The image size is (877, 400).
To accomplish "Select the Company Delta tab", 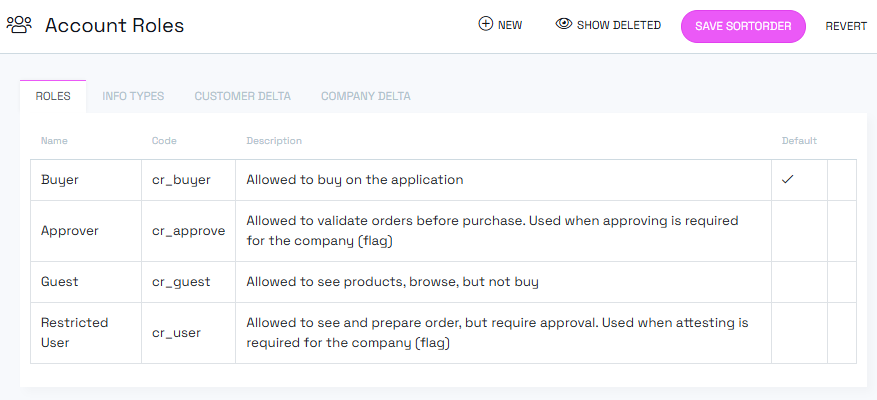I will [365, 97].
